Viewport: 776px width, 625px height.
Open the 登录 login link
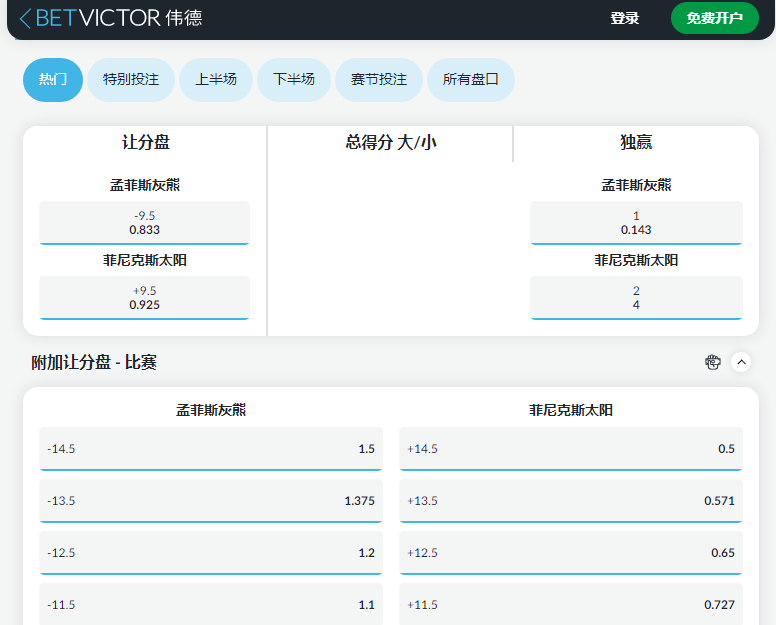(x=624, y=18)
